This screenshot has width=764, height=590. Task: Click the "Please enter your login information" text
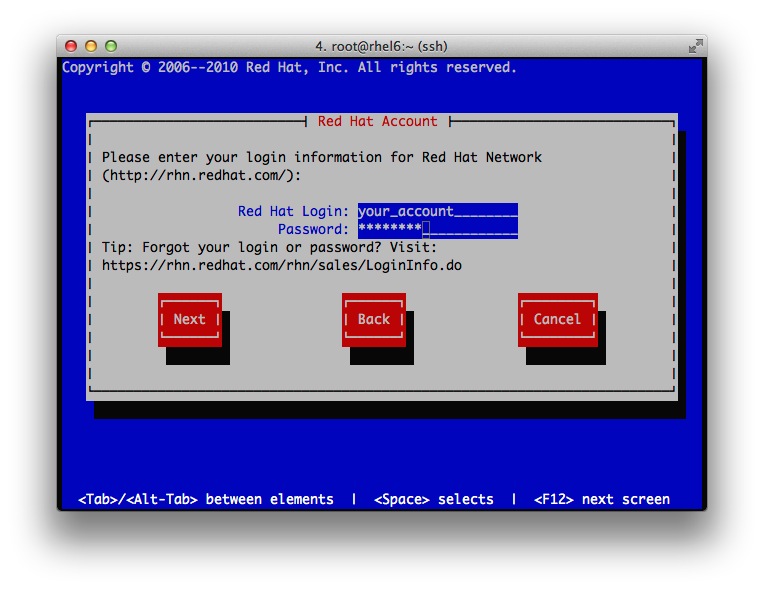pyautogui.click(x=322, y=157)
